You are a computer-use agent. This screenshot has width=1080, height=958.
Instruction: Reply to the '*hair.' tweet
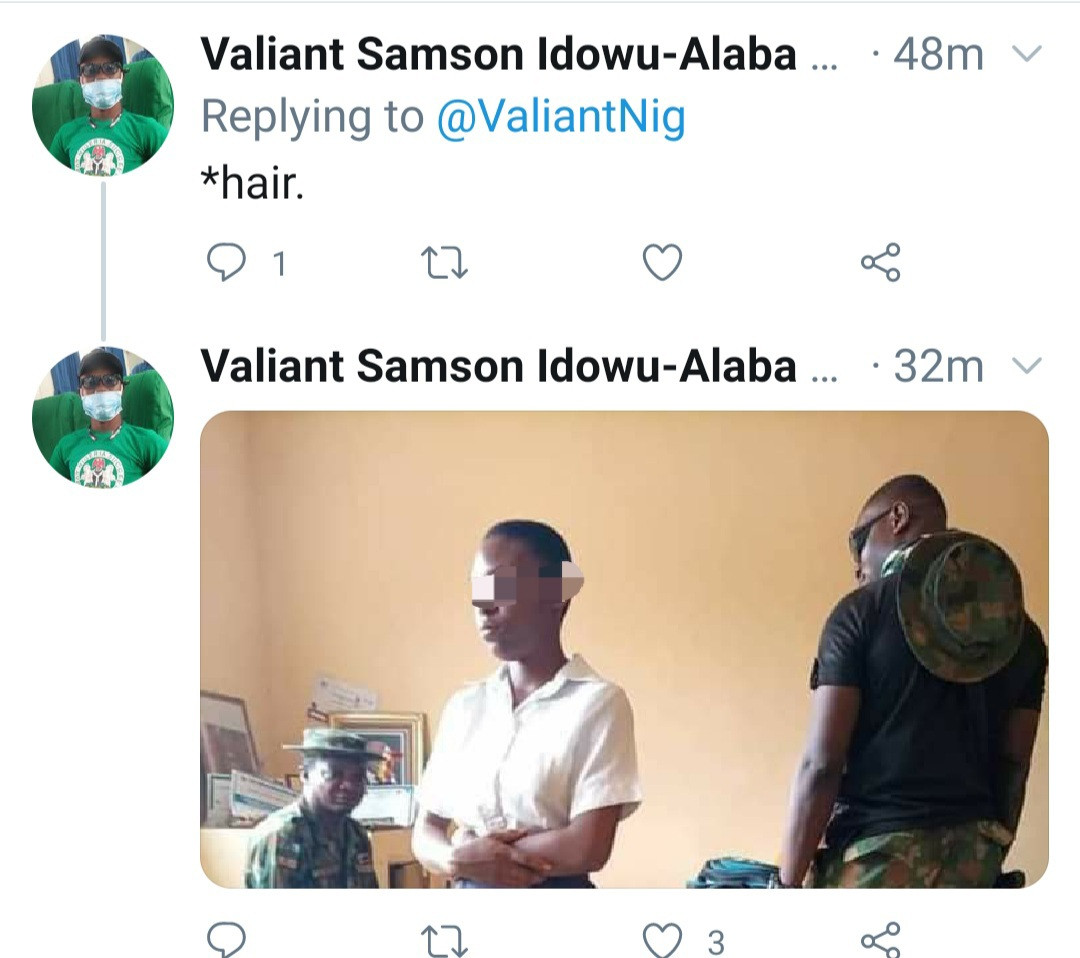pos(226,263)
